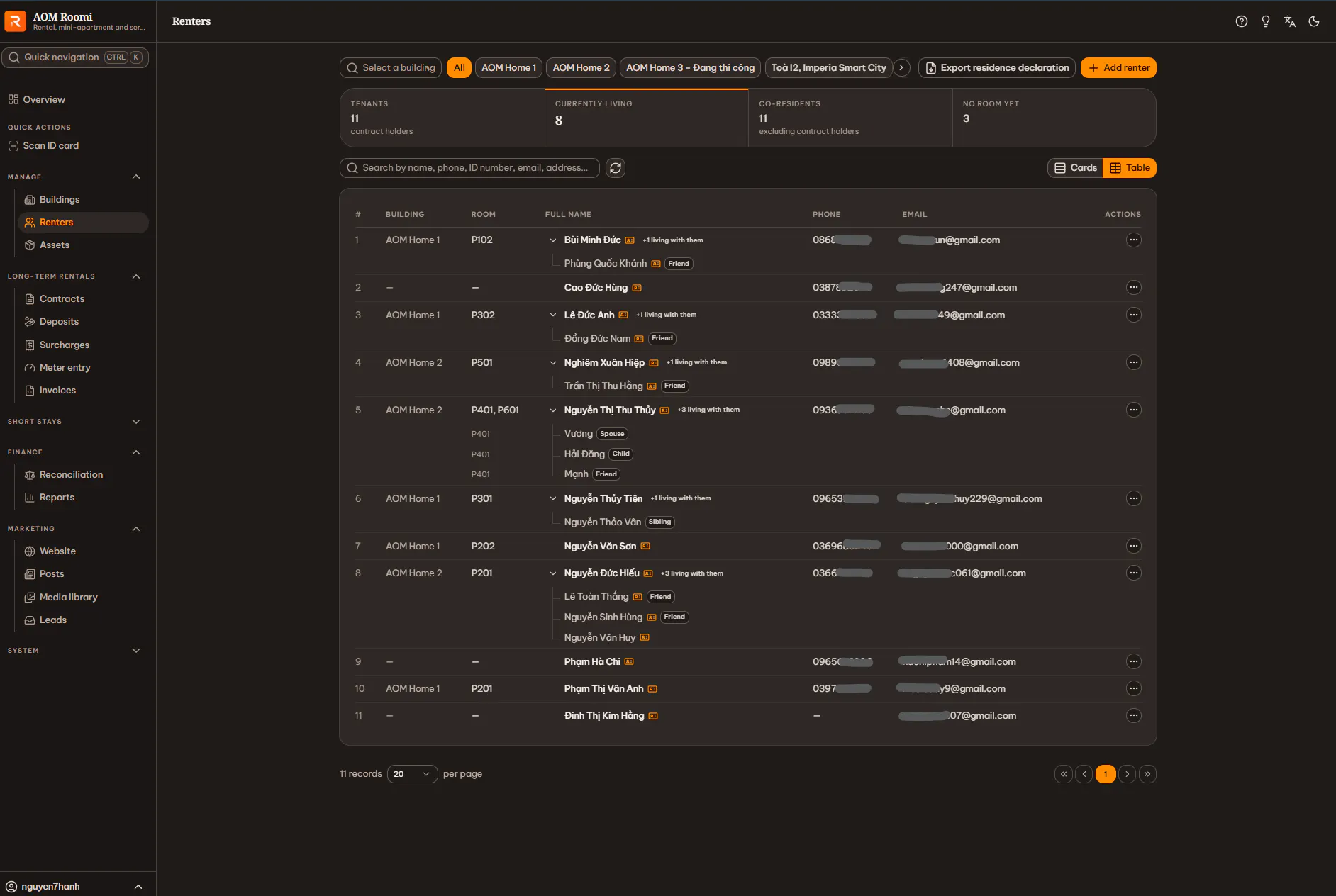
Task: Open Quick navigation search
Action: (x=75, y=57)
